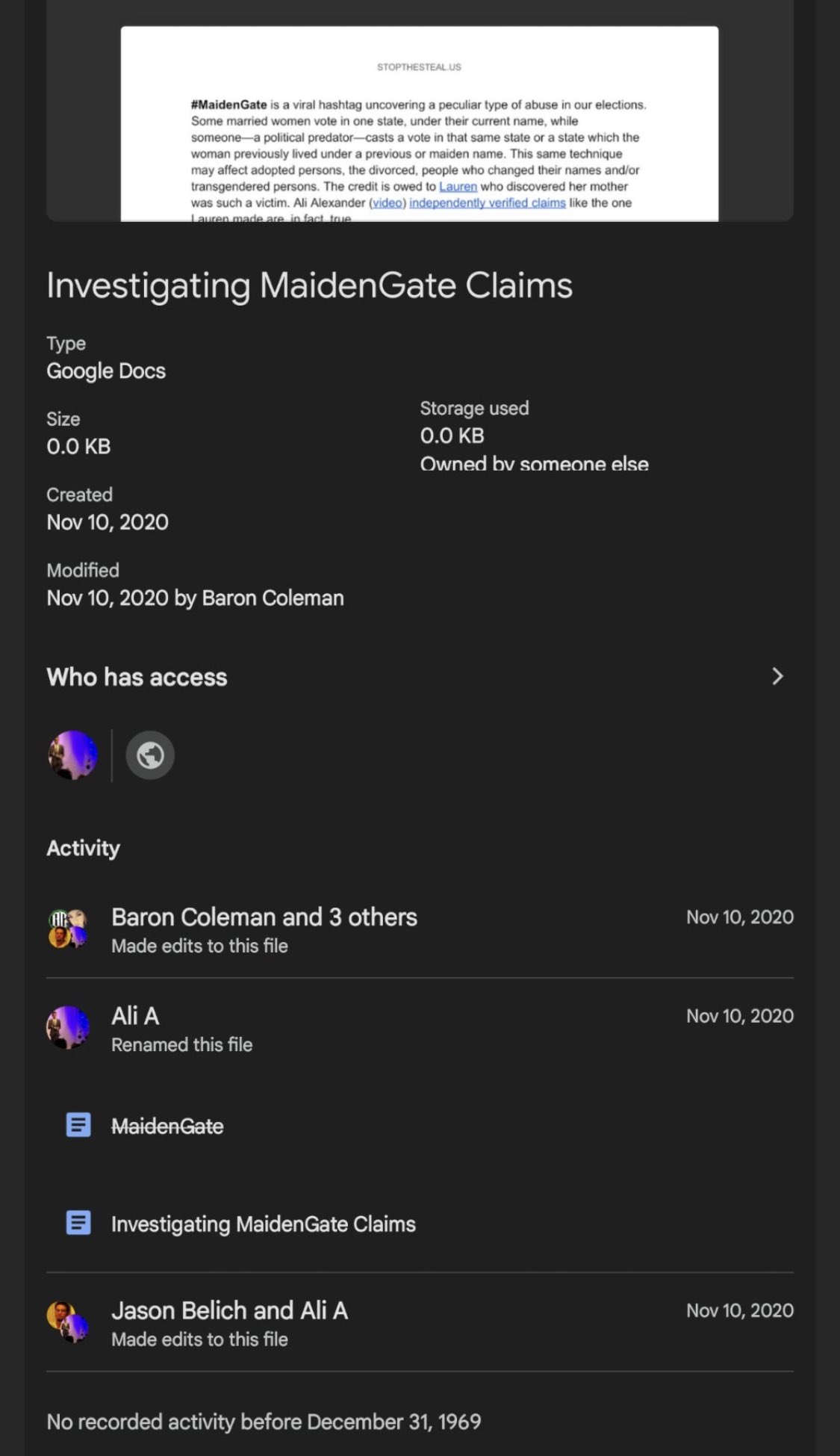Open the "video" link in the preview text
The image size is (840, 1456).
pyautogui.click(x=388, y=203)
